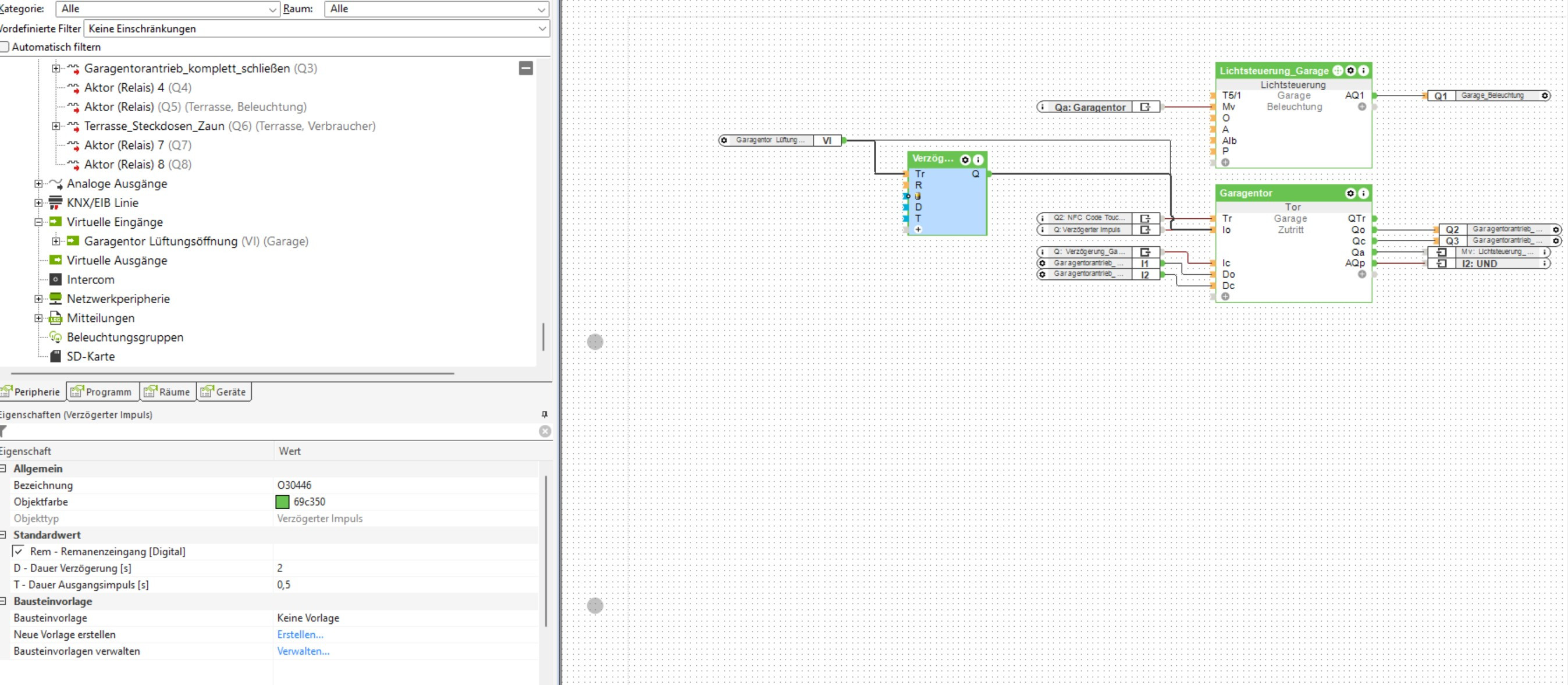Enable the Automatisch filtern checkbox
1568x685 pixels.
tap(5, 47)
